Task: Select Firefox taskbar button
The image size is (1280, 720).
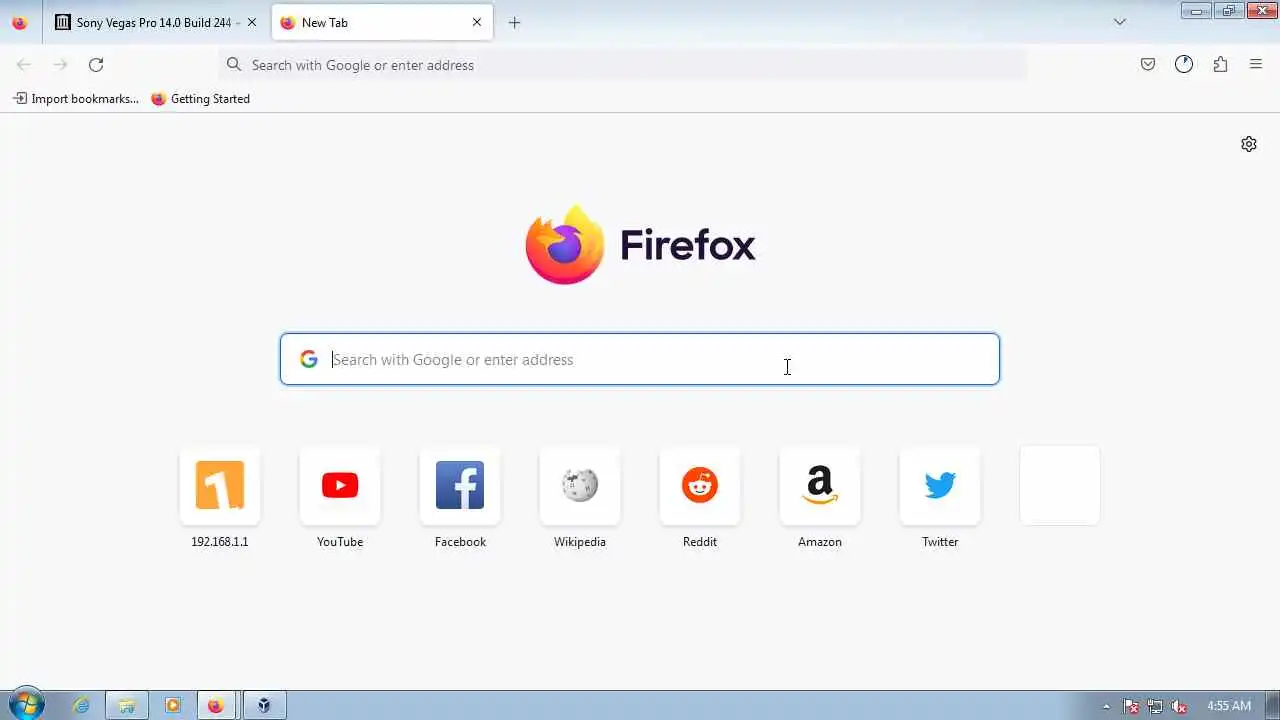Action: (216, 705)
